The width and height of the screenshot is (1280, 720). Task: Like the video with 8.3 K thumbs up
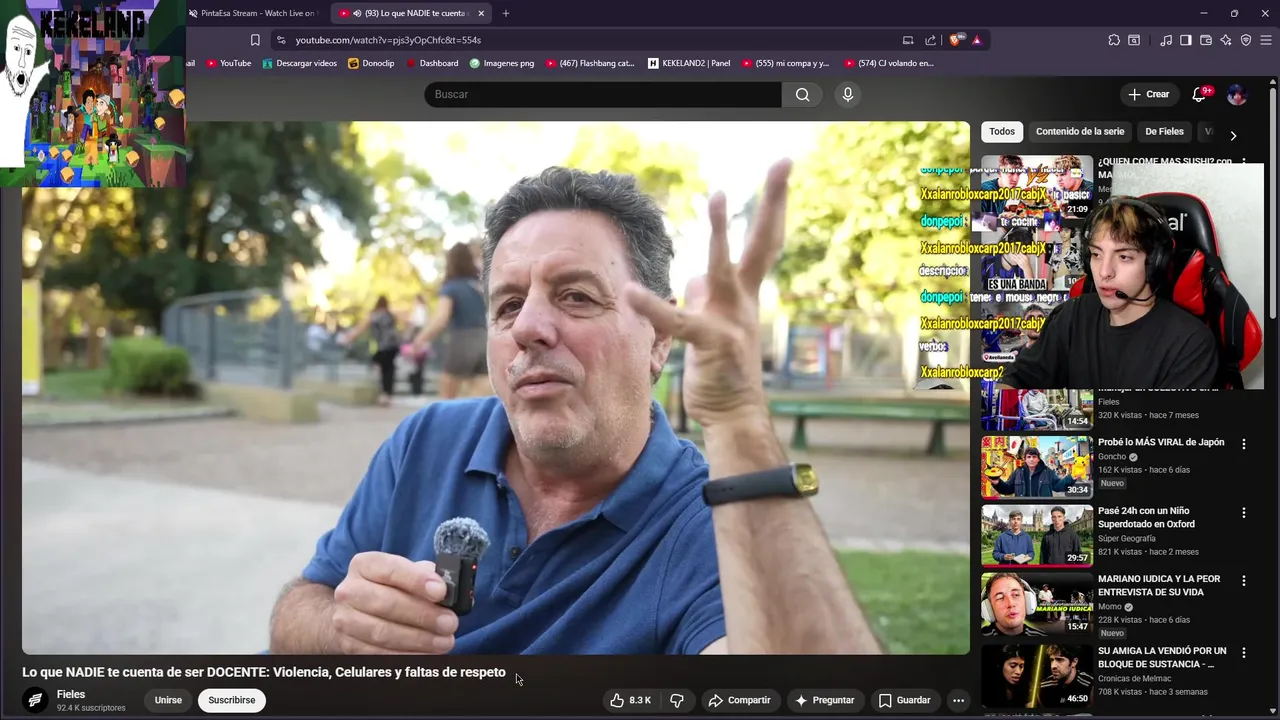[x=631, y=700]
